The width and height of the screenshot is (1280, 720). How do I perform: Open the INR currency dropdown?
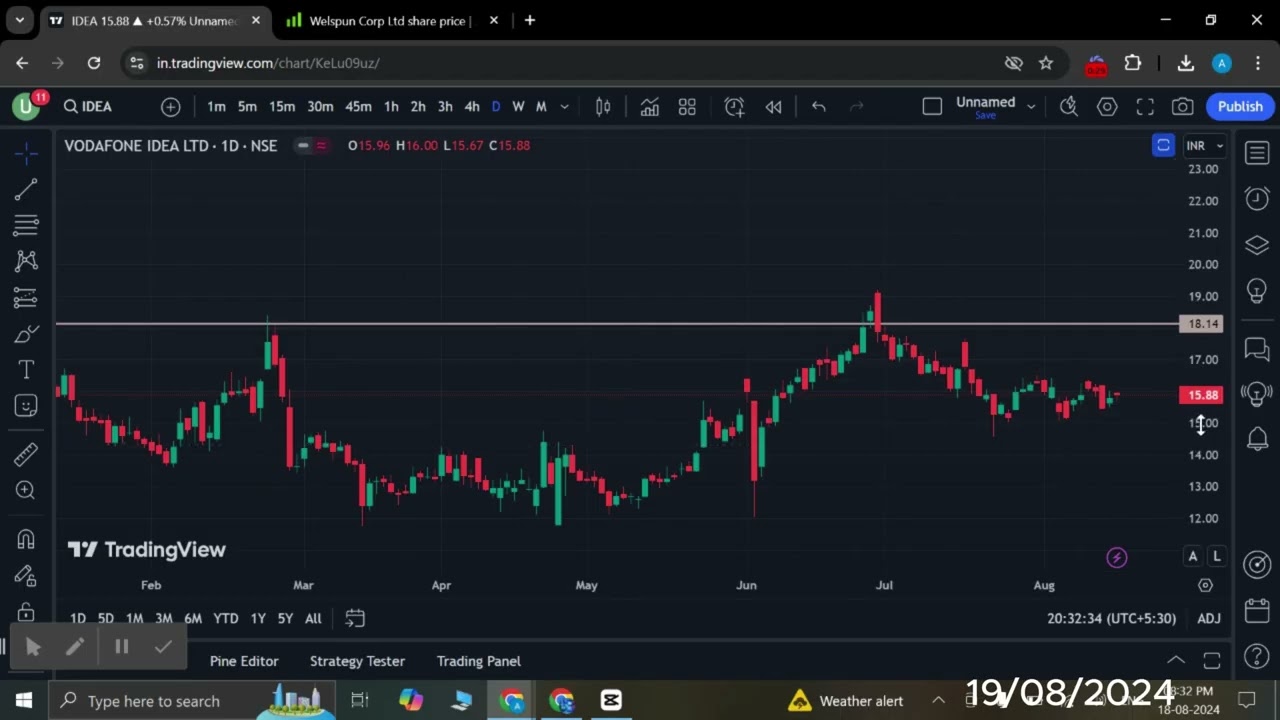click(x=1204, y=146)
